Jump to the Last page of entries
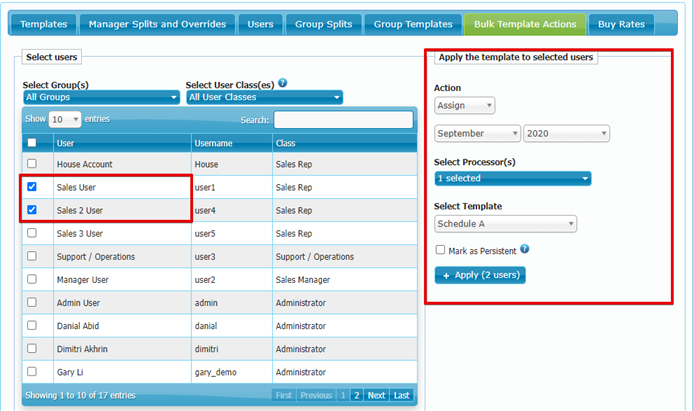This screenshot has width=694, height=411. pyautogui.click(x=401, y=395)
